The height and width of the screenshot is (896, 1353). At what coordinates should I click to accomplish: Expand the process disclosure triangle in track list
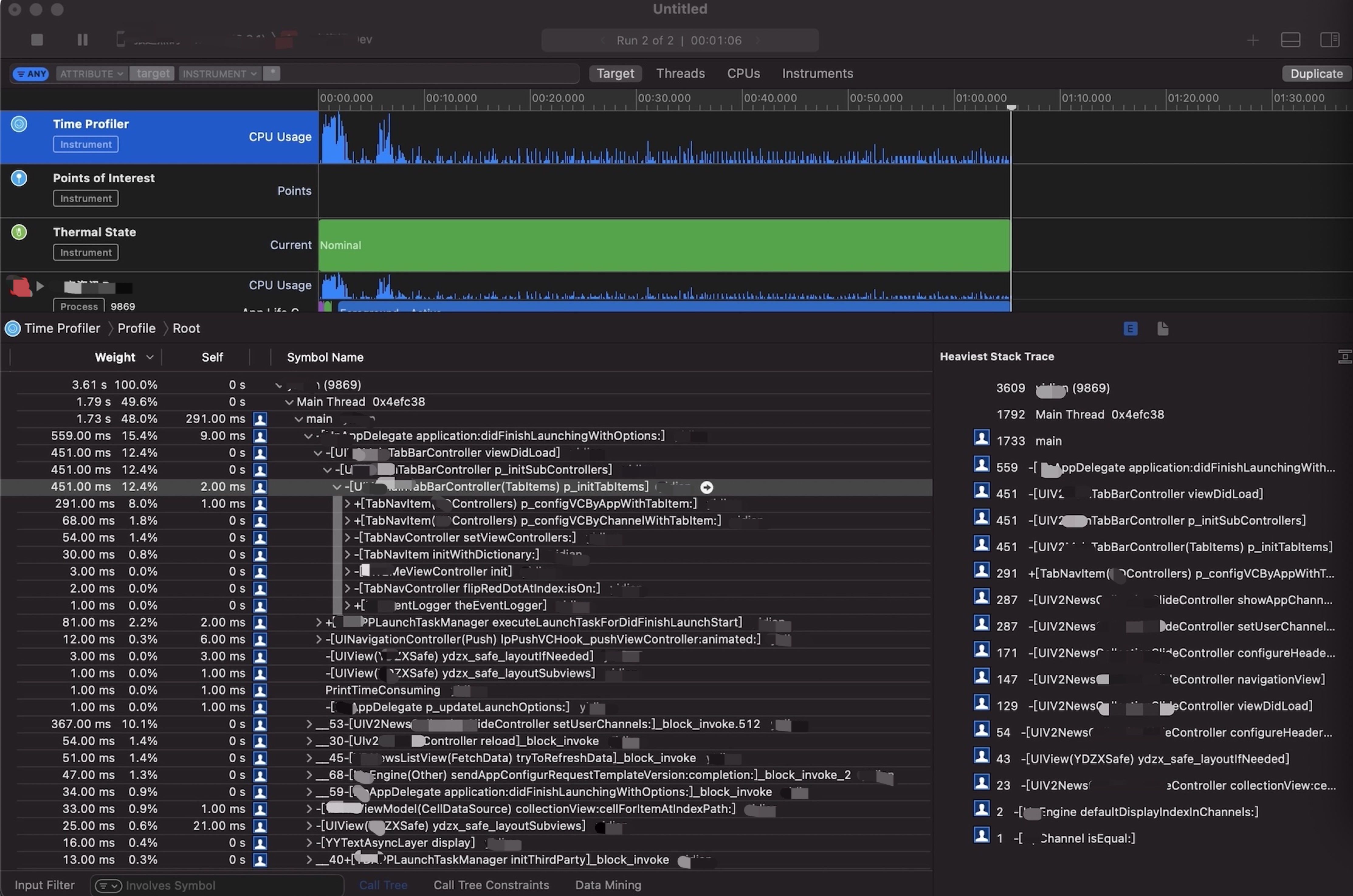[x=40, y=286]
